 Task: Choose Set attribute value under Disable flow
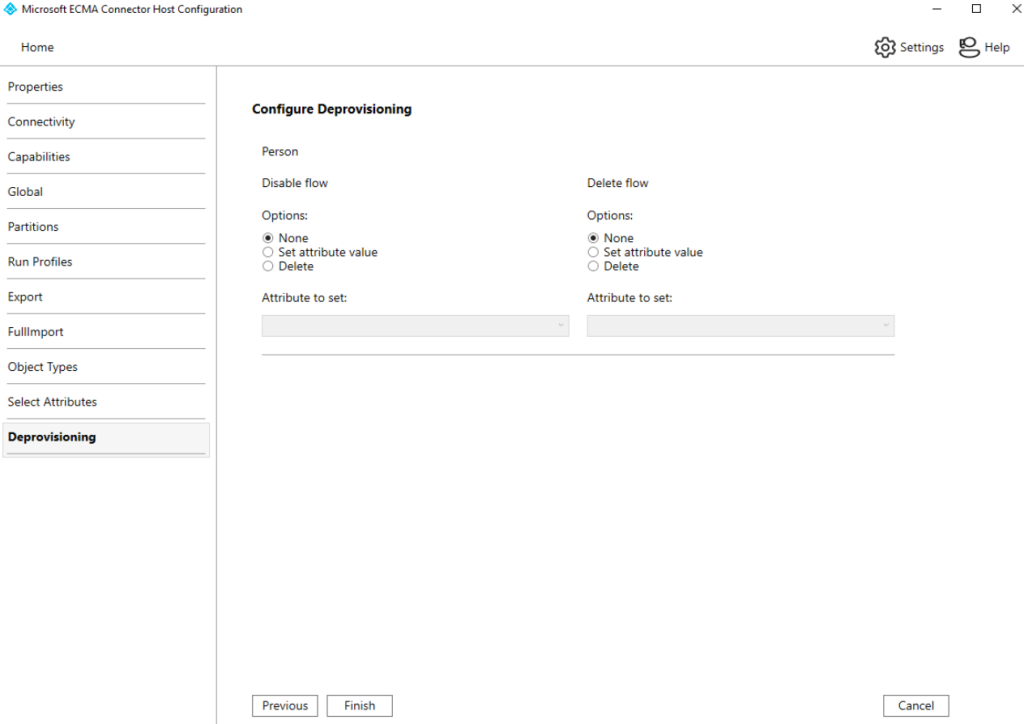267,252
